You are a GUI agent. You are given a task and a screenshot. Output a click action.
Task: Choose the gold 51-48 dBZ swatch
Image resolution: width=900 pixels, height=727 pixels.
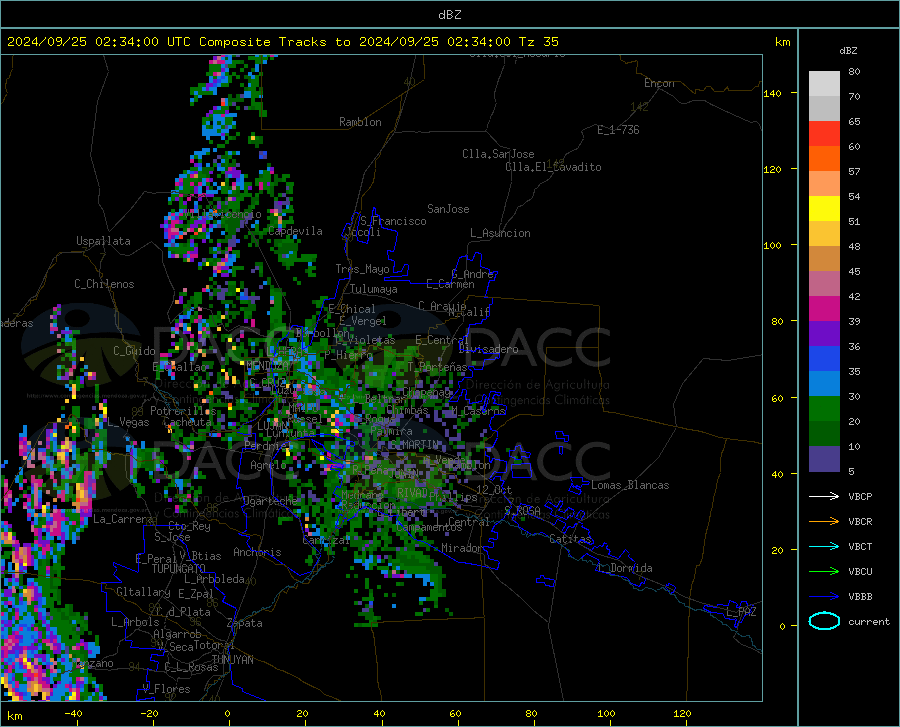coord(824,234)
